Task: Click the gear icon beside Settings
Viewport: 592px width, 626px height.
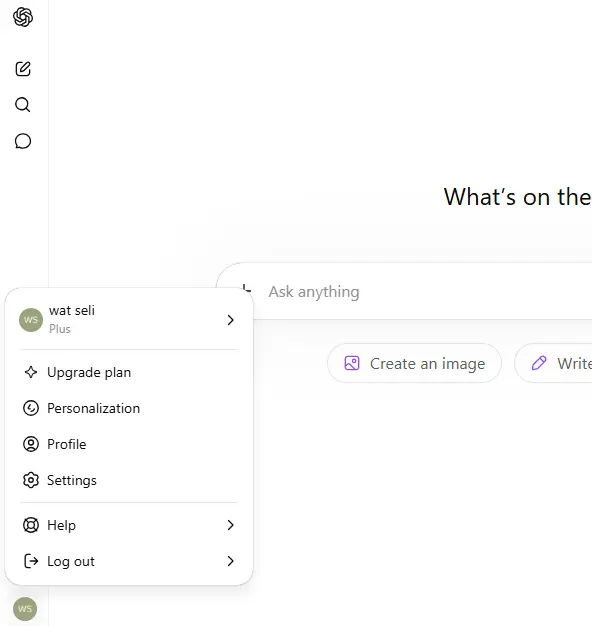Action: point(31,480)
